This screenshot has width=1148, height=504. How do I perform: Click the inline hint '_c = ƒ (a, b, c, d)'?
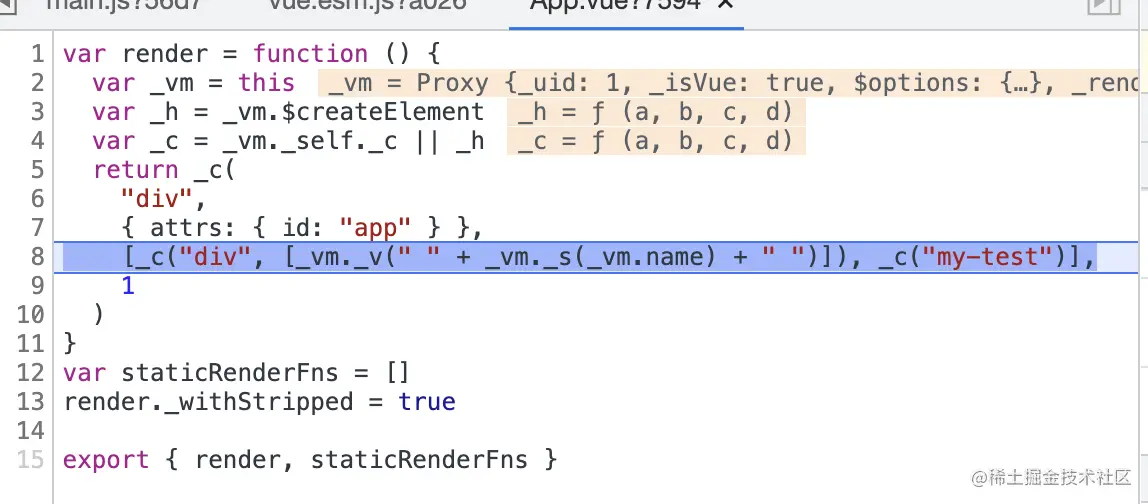pyautogui.click(x=656, y=141)
